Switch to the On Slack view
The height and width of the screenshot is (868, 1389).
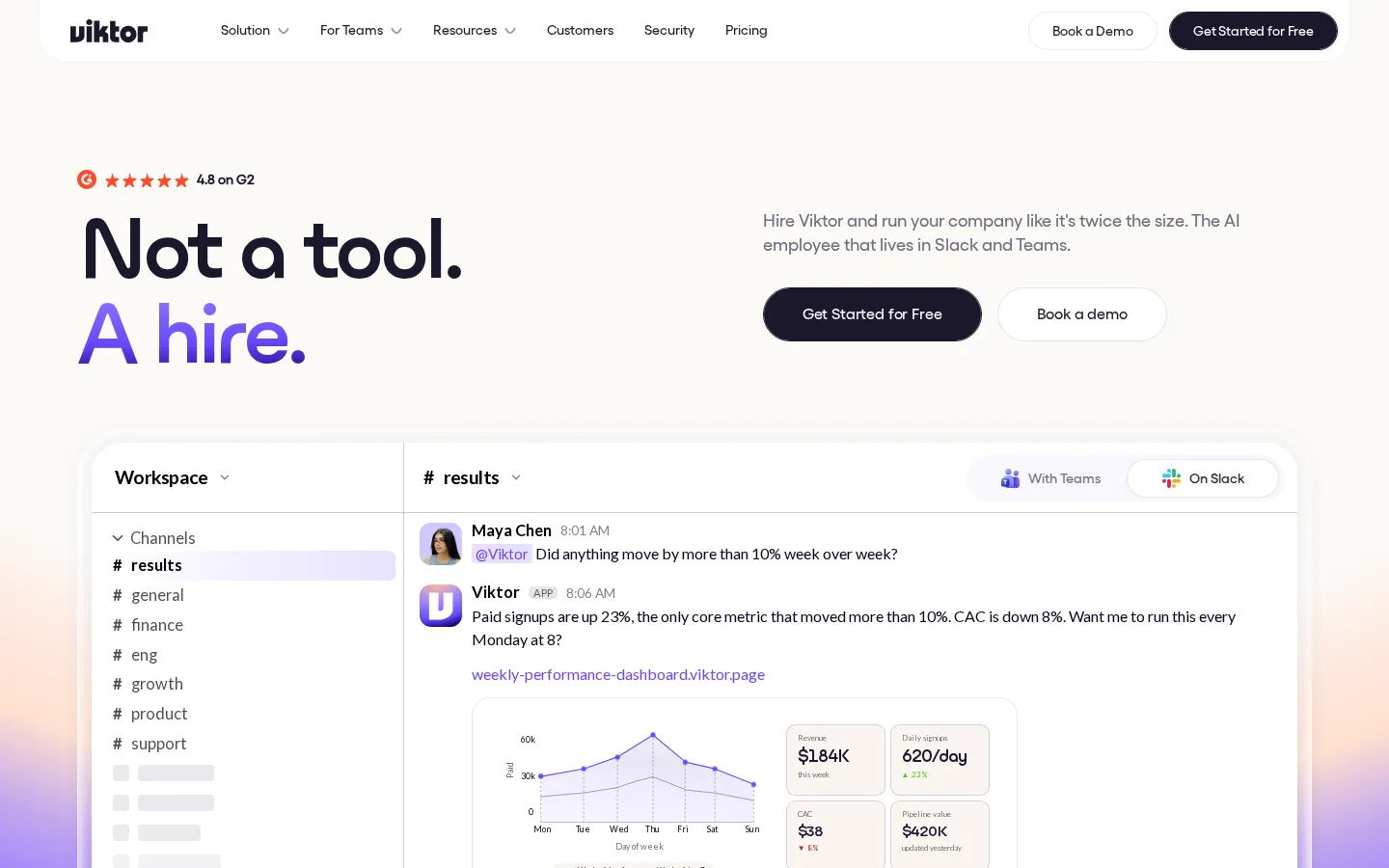[1203, 478]
